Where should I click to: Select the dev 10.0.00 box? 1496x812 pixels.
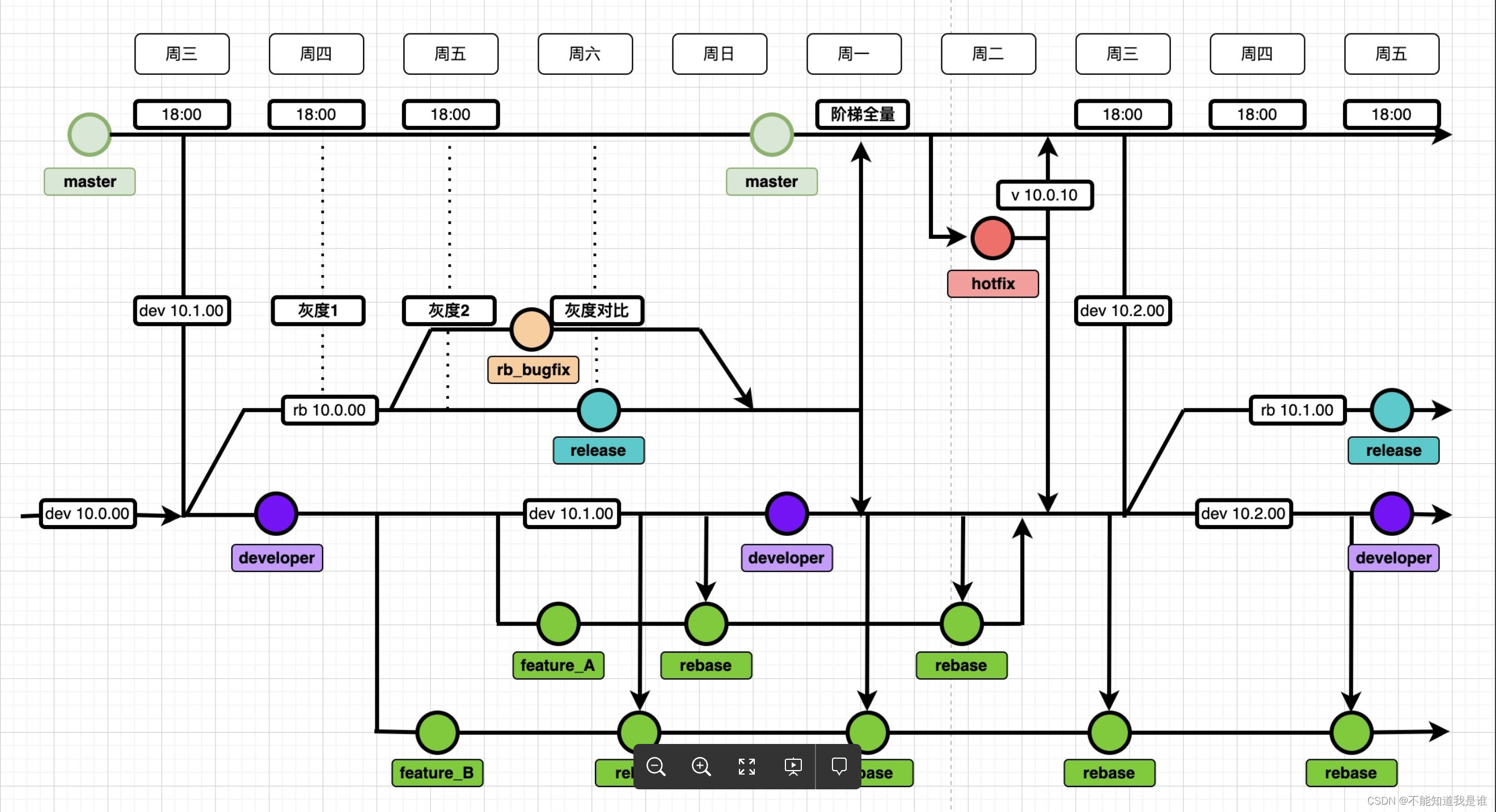coord(88,513)
